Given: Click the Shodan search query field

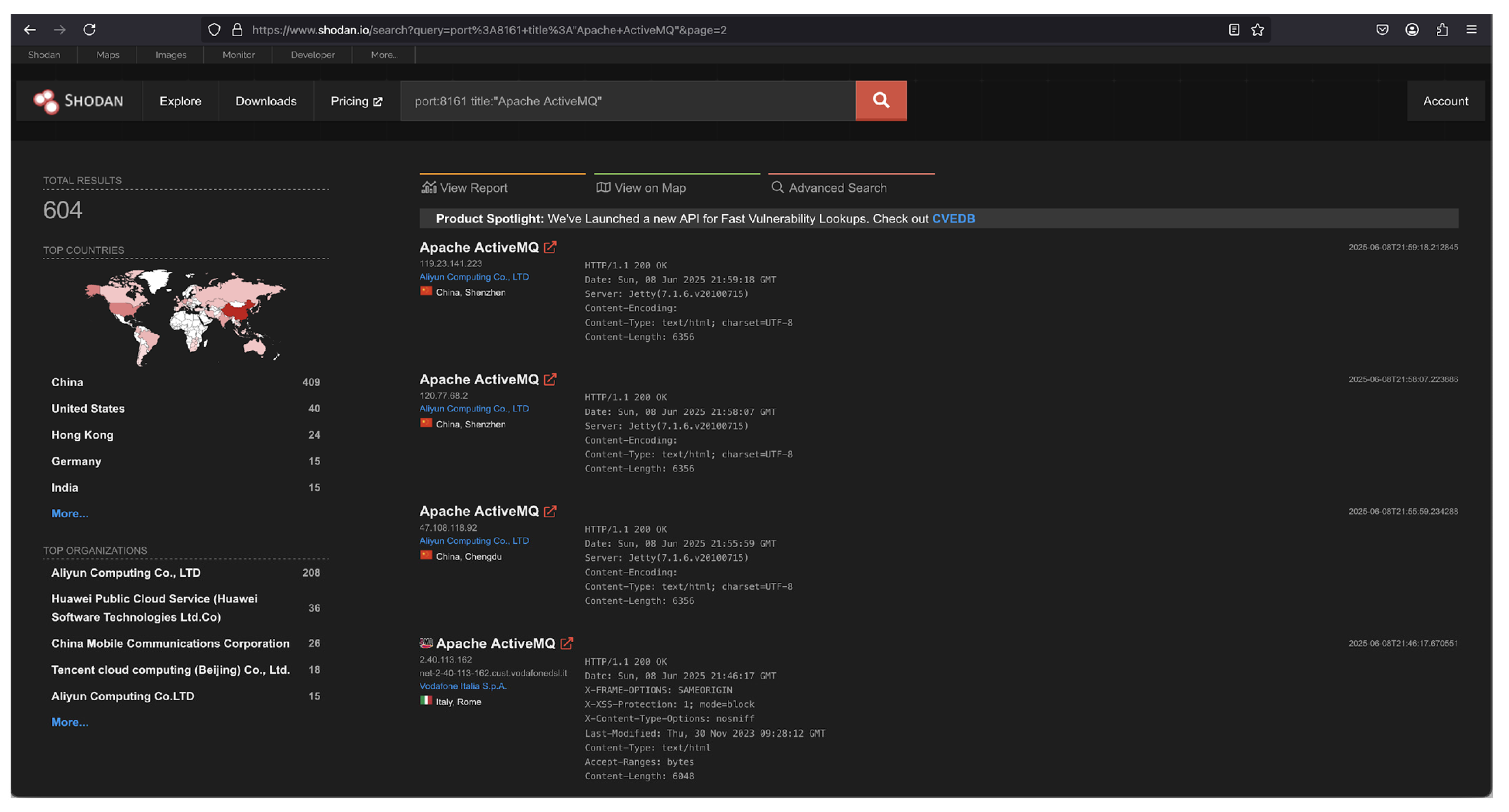Looking at the screenshot, I should click(x=627, y=101).
